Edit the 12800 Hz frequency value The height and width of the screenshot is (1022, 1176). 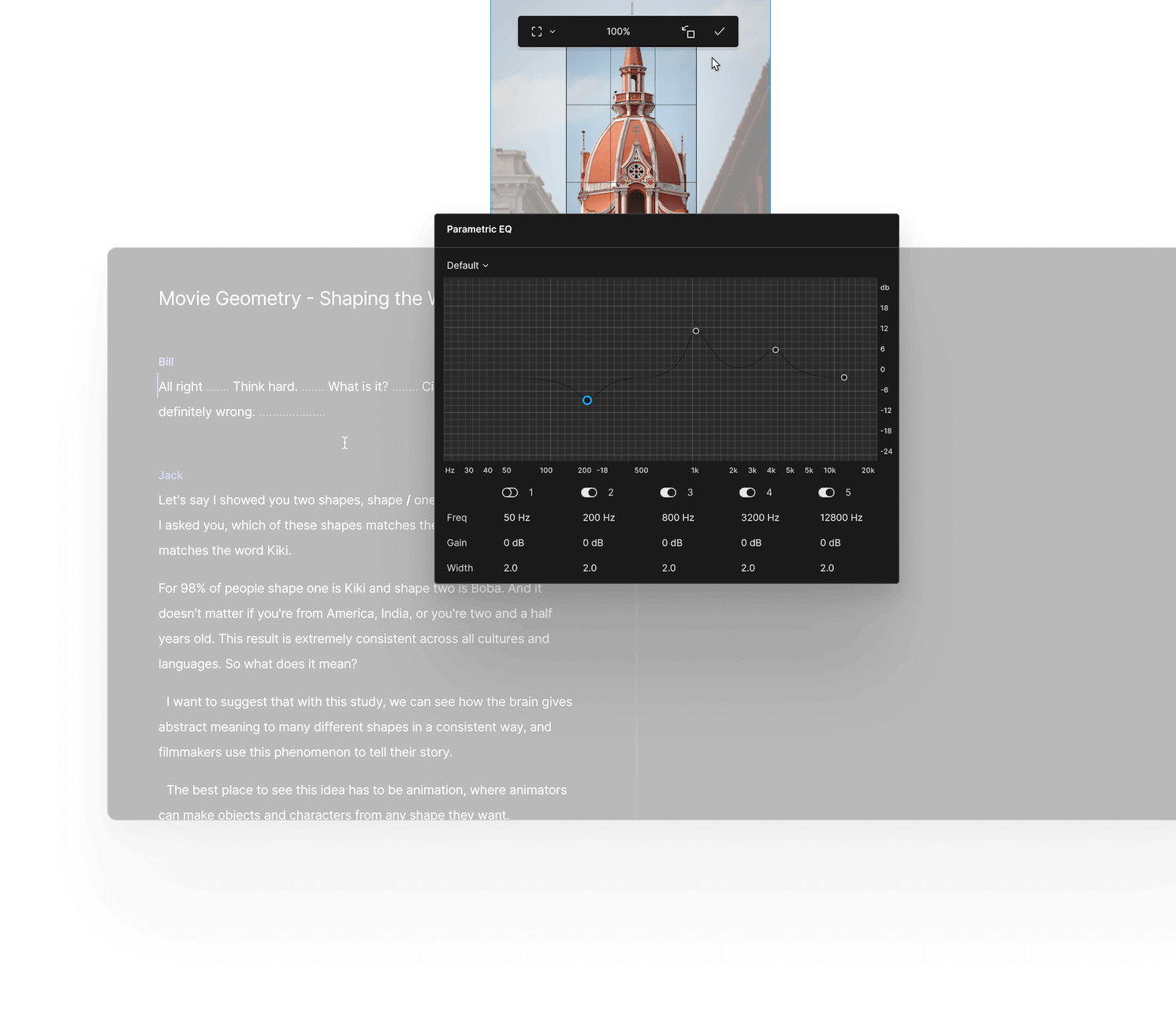click(x=841, y=518)
